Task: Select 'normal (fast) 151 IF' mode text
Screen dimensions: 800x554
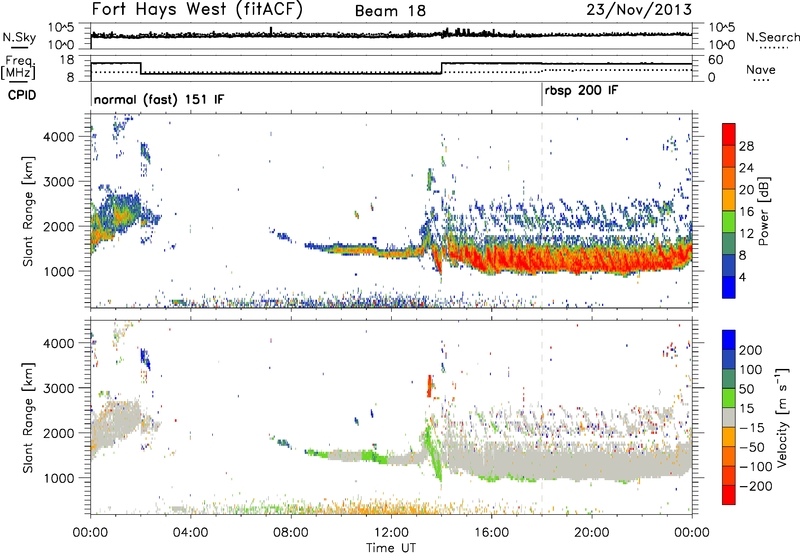Action: click(x=159, y=99)
